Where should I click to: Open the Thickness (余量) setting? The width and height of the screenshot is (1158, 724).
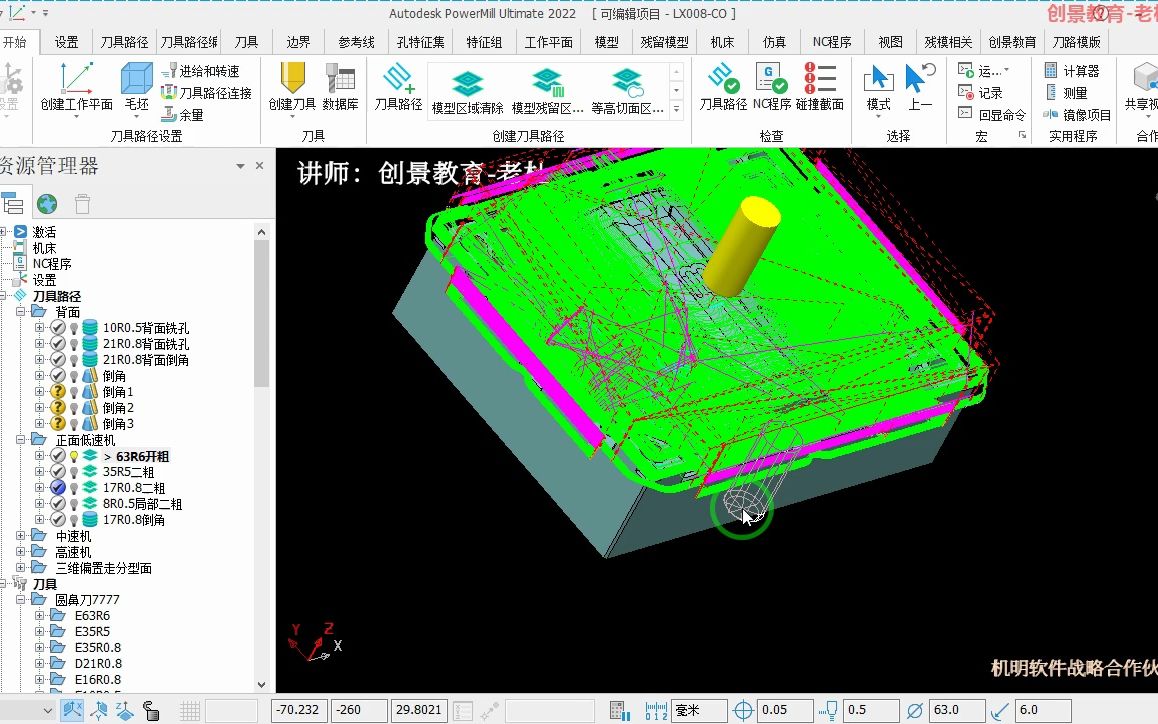[x=182, y=115]
